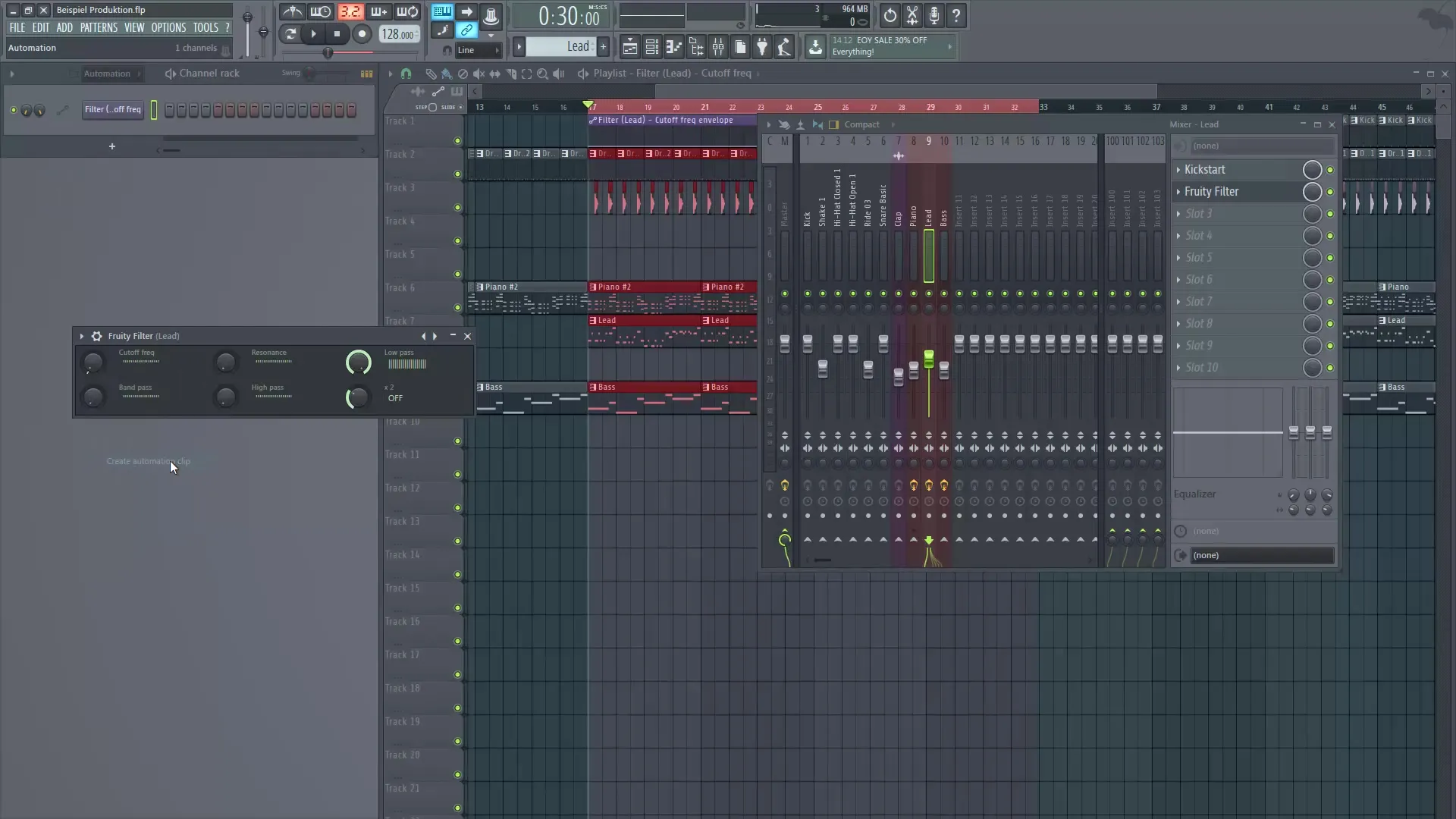The height and width of the screenshot is (819, 1456).
Task: Open Fruity Filter gear settings
Action: coord(96,336)
